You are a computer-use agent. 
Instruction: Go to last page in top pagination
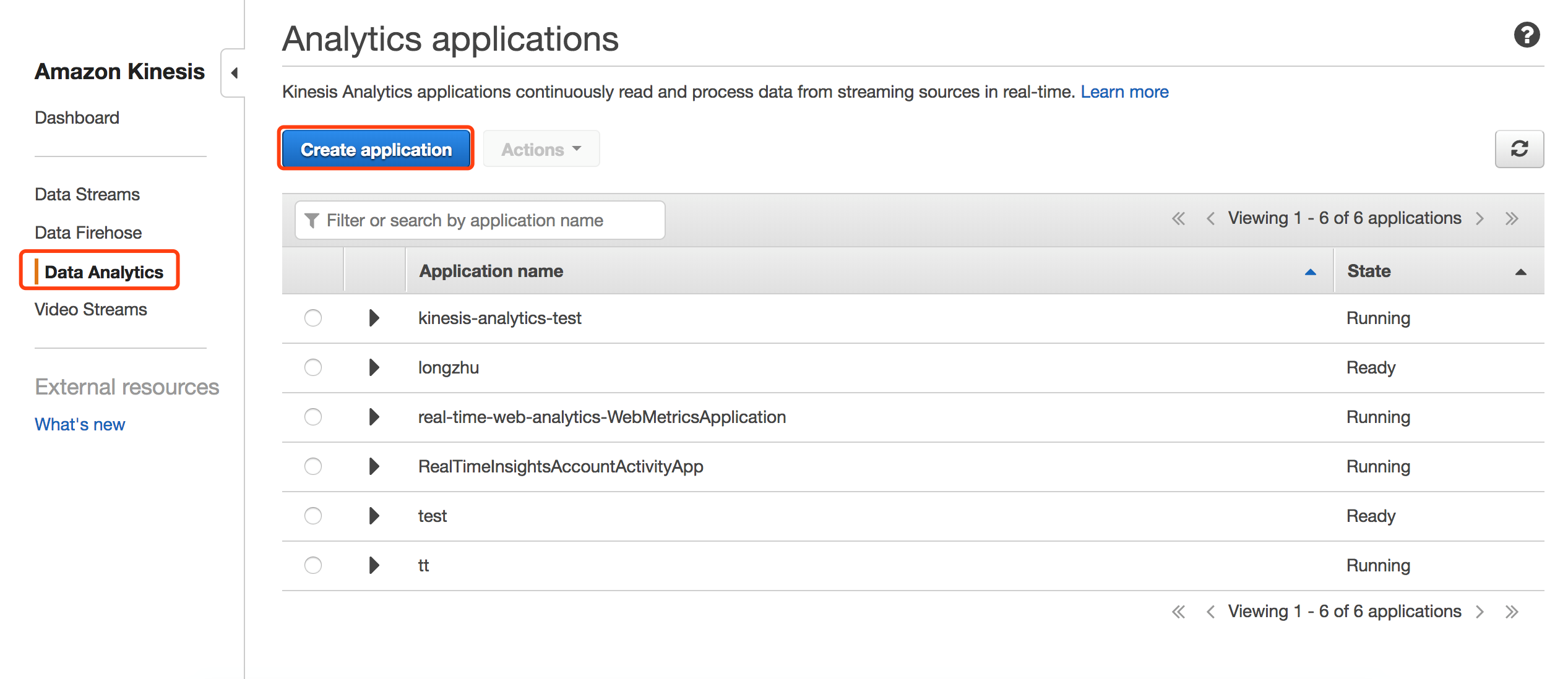click(1512, 218)
